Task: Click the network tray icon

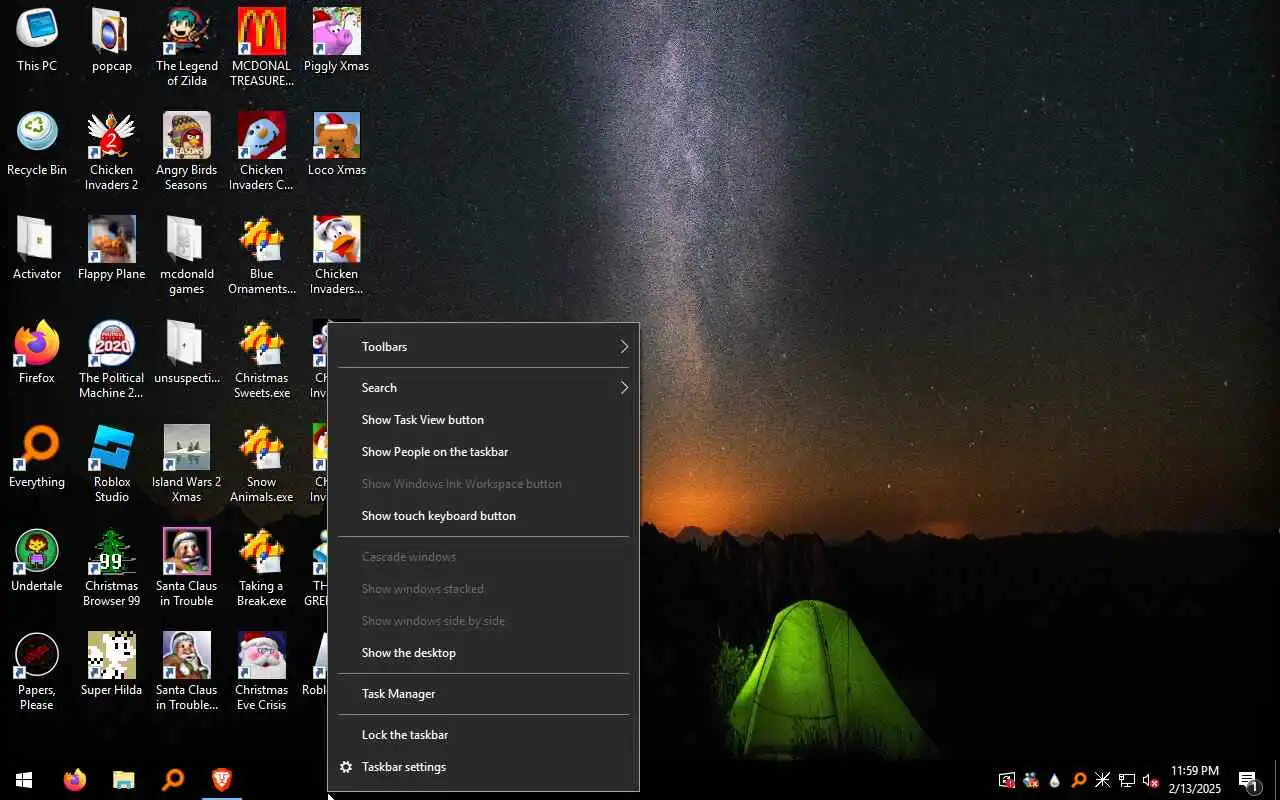Action: (x=1127, y=780)
